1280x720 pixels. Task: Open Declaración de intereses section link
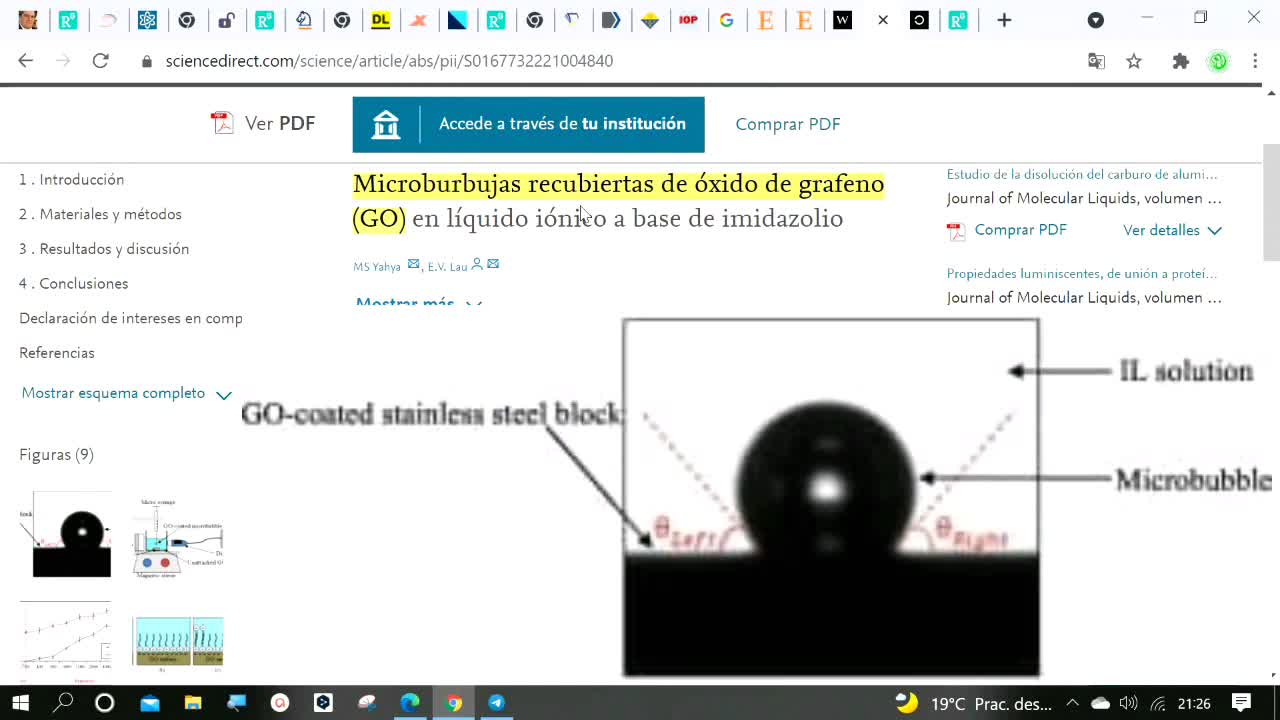[x=130, y=318]
